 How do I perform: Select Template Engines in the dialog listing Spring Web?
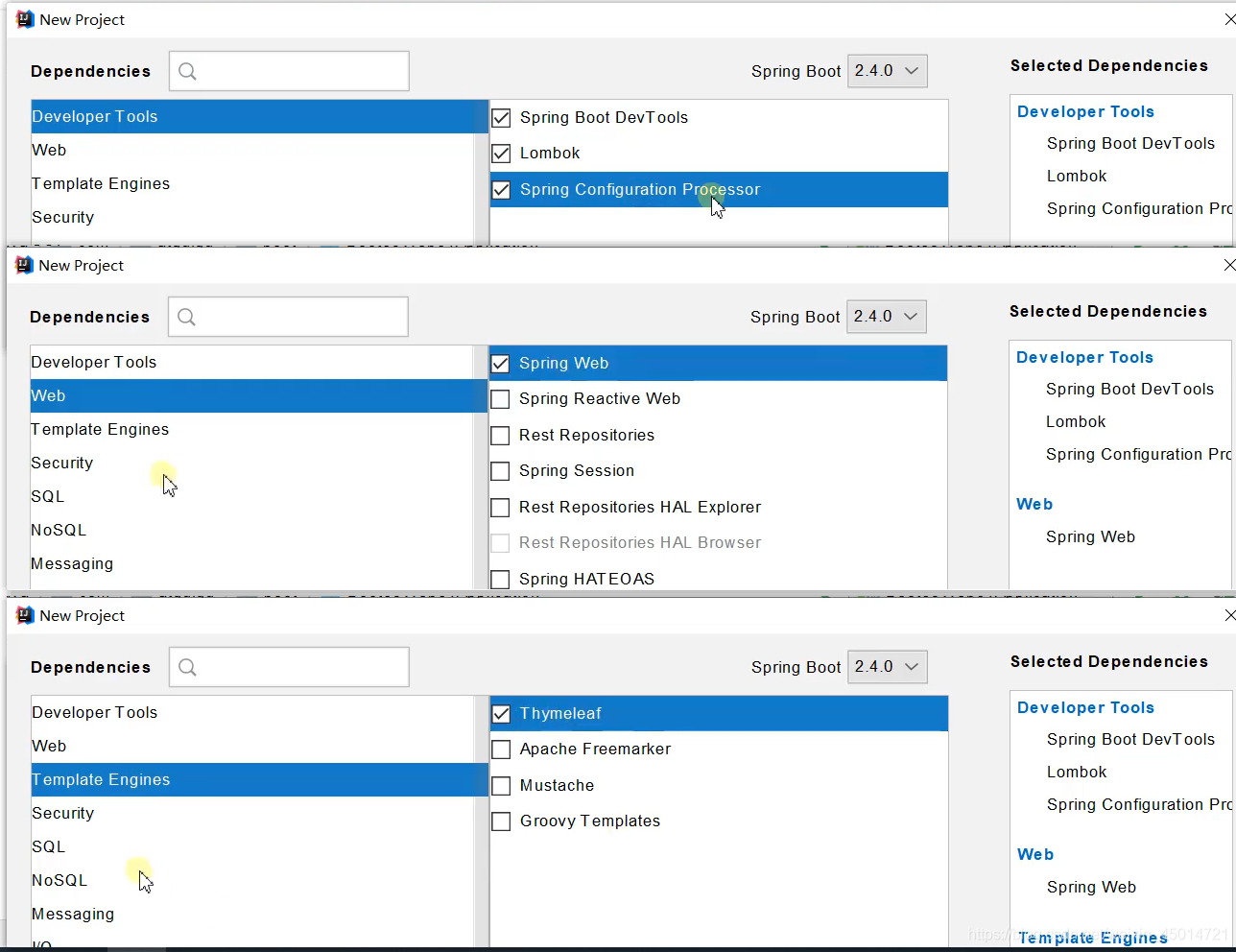[252, 429]
